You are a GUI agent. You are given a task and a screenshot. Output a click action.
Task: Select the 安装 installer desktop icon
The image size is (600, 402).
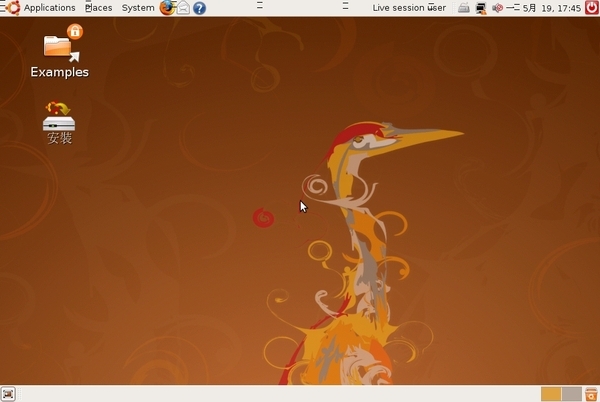pyautogui.click(x=59, y=123)
